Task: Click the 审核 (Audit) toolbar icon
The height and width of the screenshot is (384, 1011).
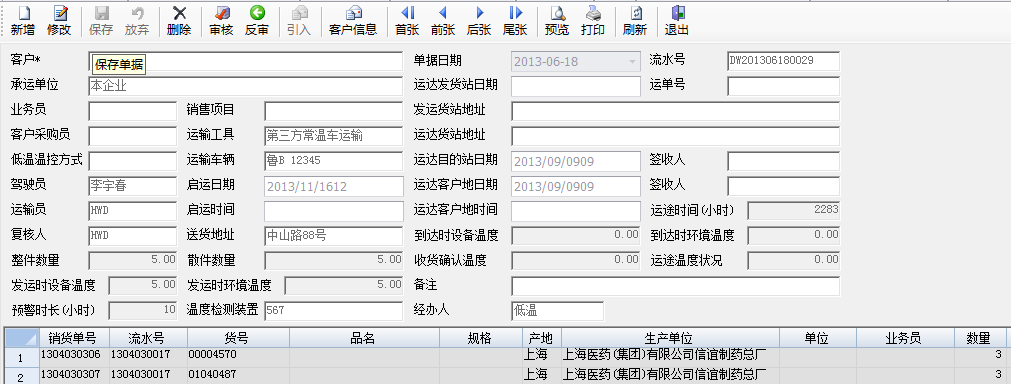Action: pyautogui.click(x=221, y=21)
